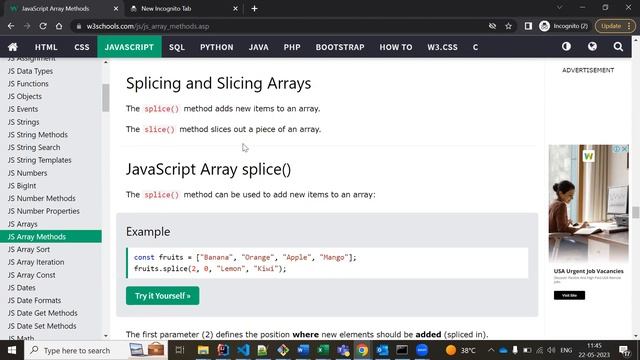The width and height of the screenshot is (640, 360).
Task: Click the USA Urgent Job Vacancies ad image
Action: coord(589,204)
